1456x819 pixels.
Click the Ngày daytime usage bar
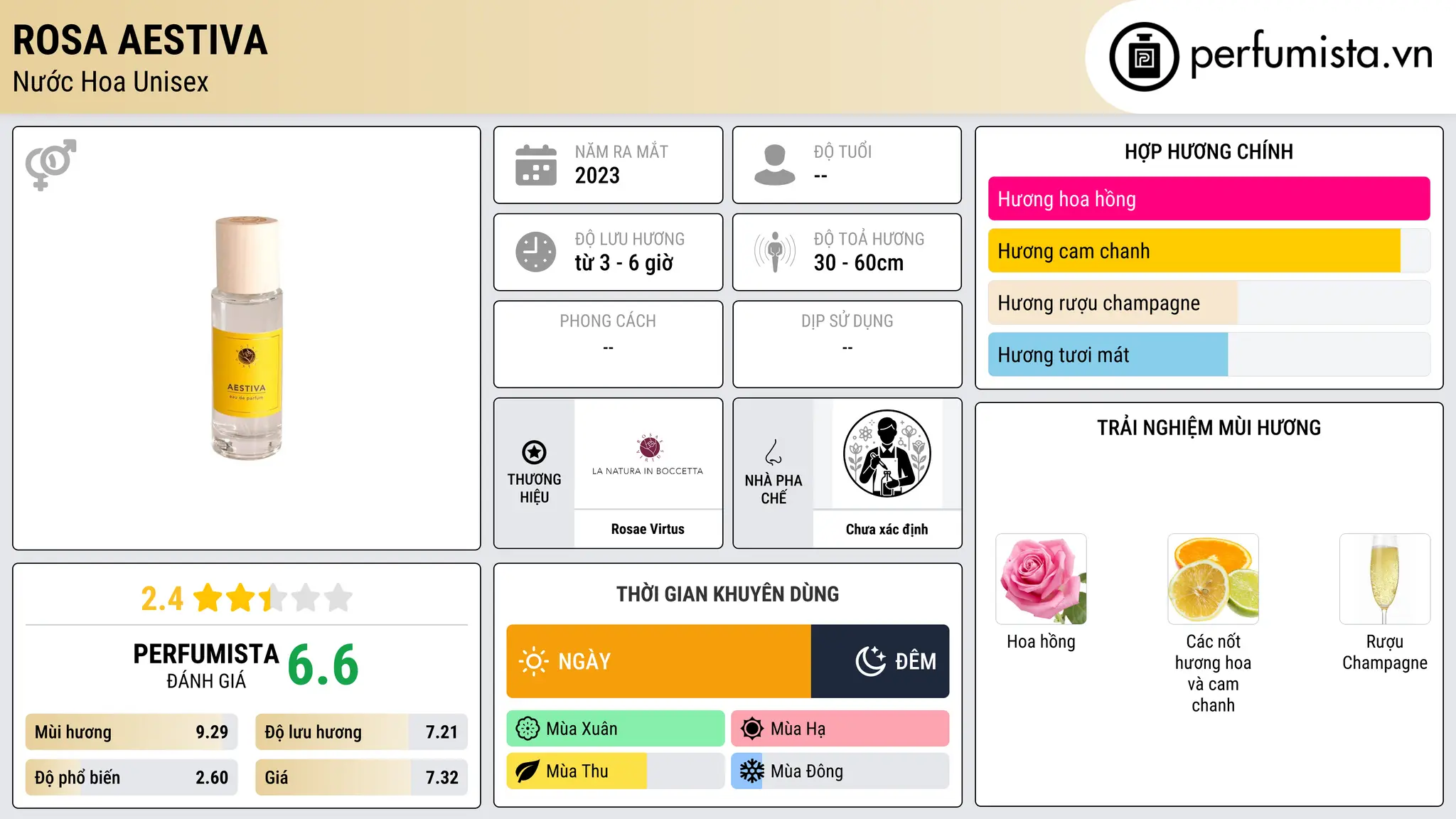coord(658,661)
